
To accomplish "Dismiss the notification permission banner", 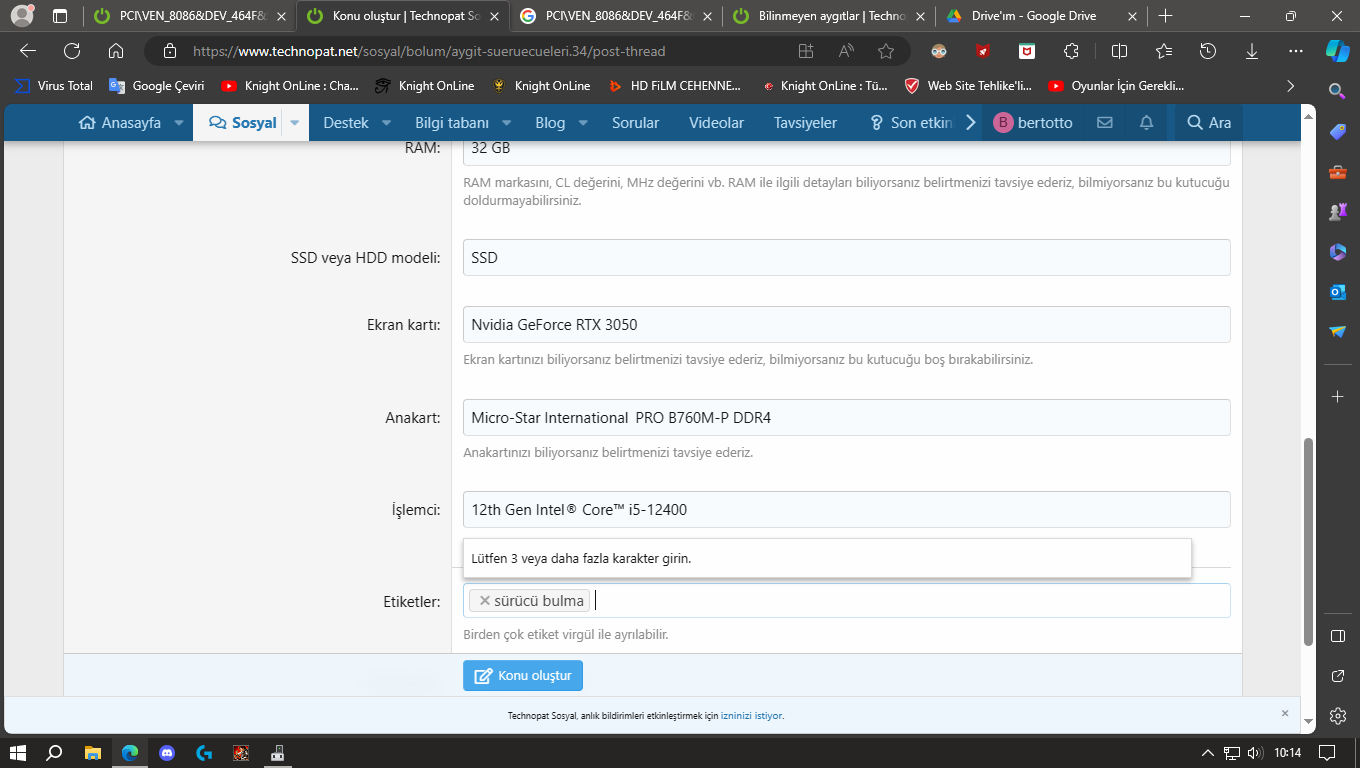I will [x=1285, y=713].
